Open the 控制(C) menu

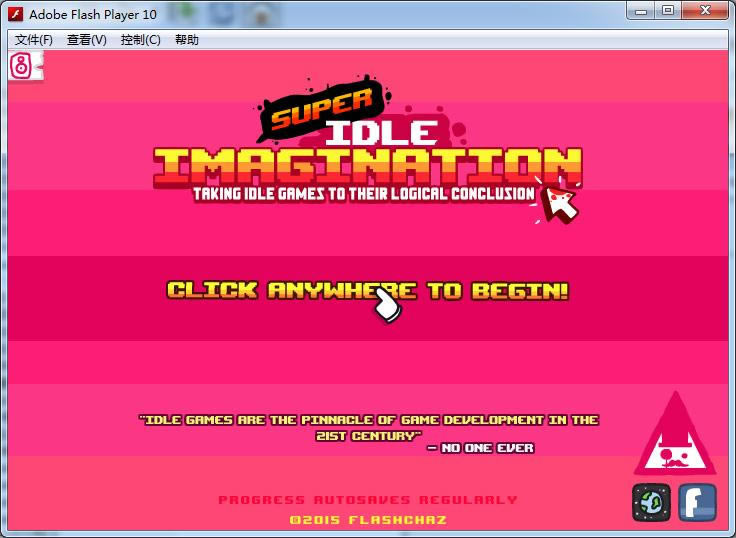140,40
